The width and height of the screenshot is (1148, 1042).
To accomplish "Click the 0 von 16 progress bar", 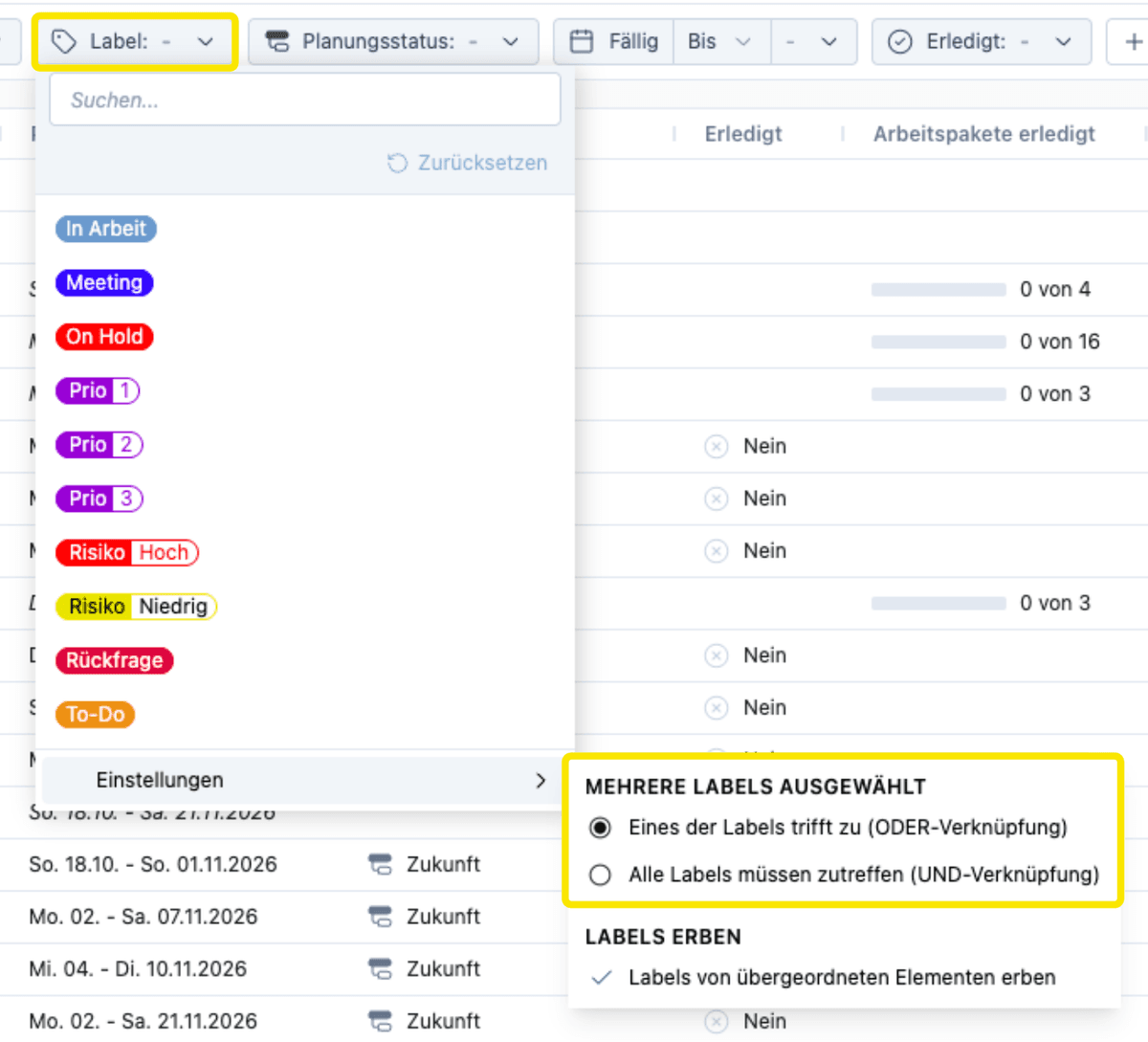I will (938, 342).
